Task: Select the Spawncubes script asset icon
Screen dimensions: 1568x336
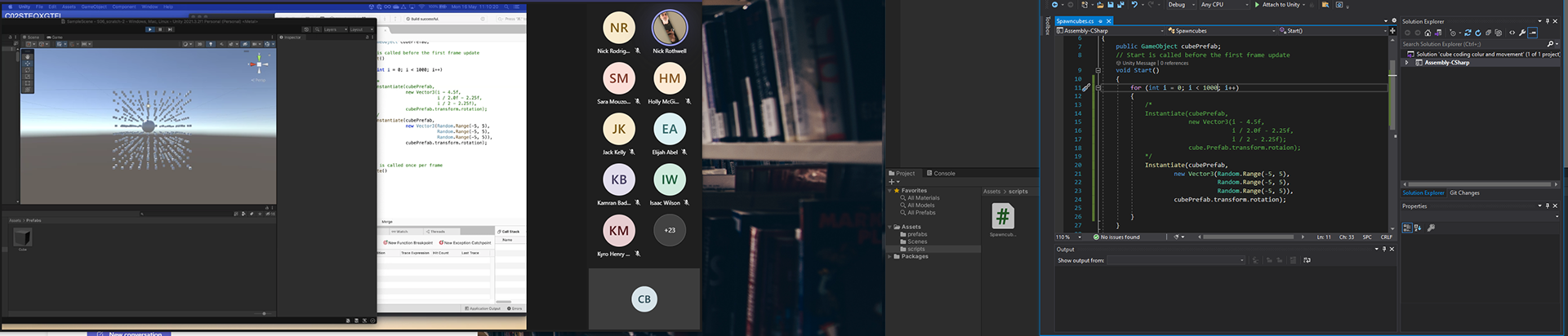Action: [x=1003, y=216]
